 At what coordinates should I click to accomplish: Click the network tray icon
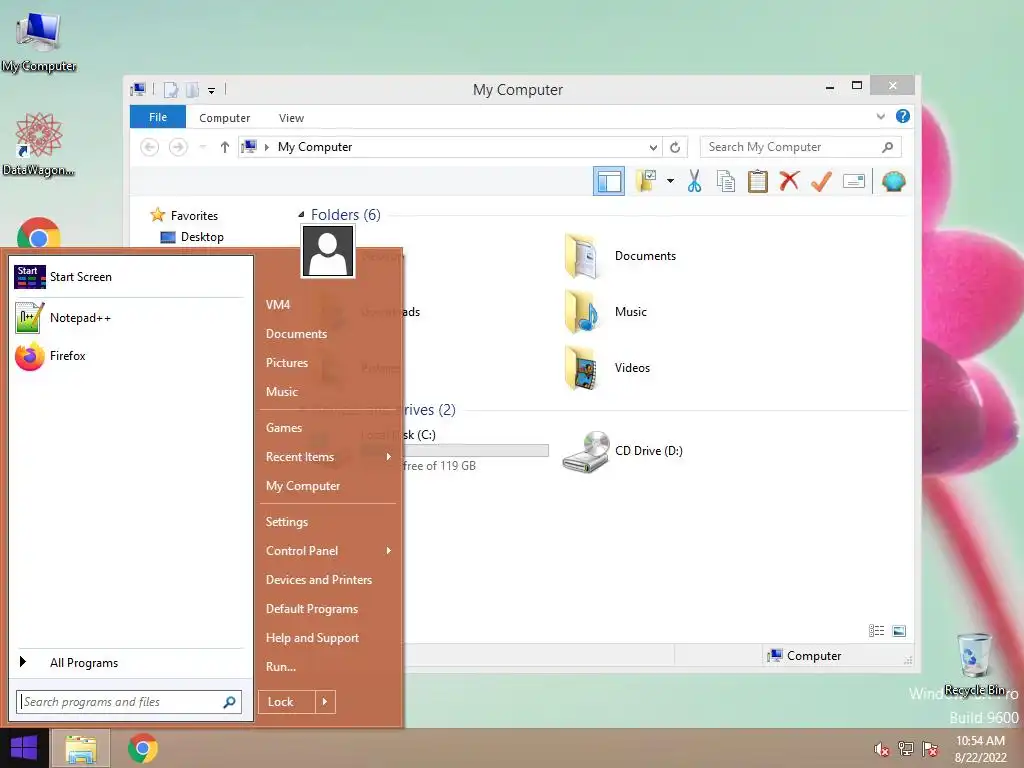(905, 749)
